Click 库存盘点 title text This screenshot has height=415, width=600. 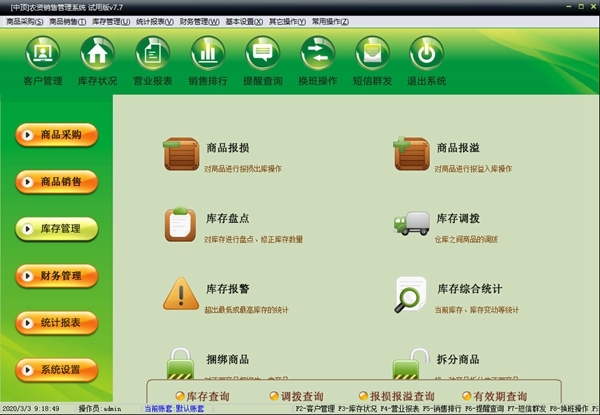click(x=228, y=218)
